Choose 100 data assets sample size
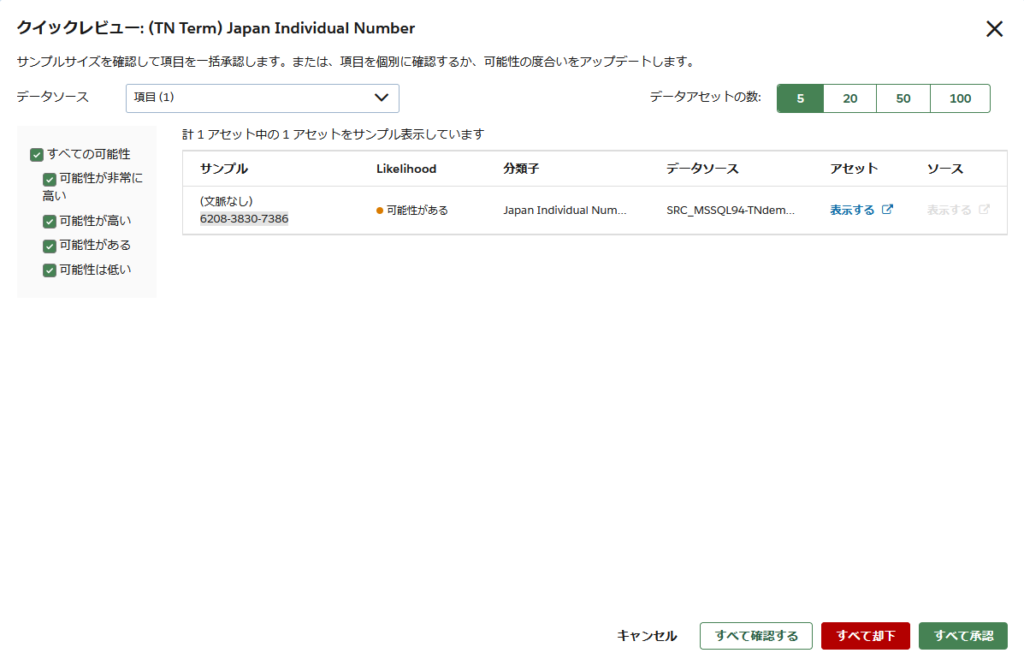1024x665 pixels. click(960, 99)
